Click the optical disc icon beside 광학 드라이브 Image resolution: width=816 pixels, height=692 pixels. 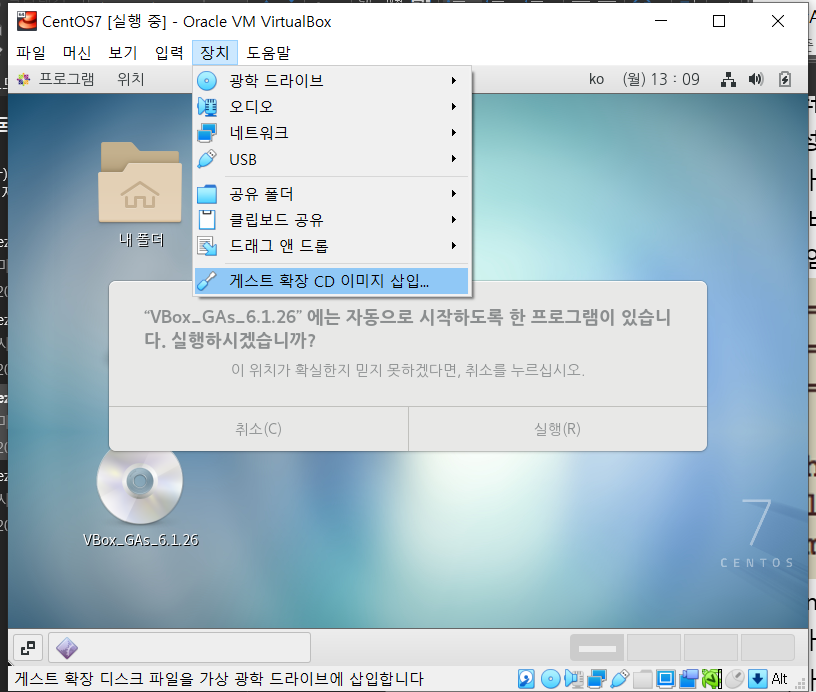click(x=207, y=81)
